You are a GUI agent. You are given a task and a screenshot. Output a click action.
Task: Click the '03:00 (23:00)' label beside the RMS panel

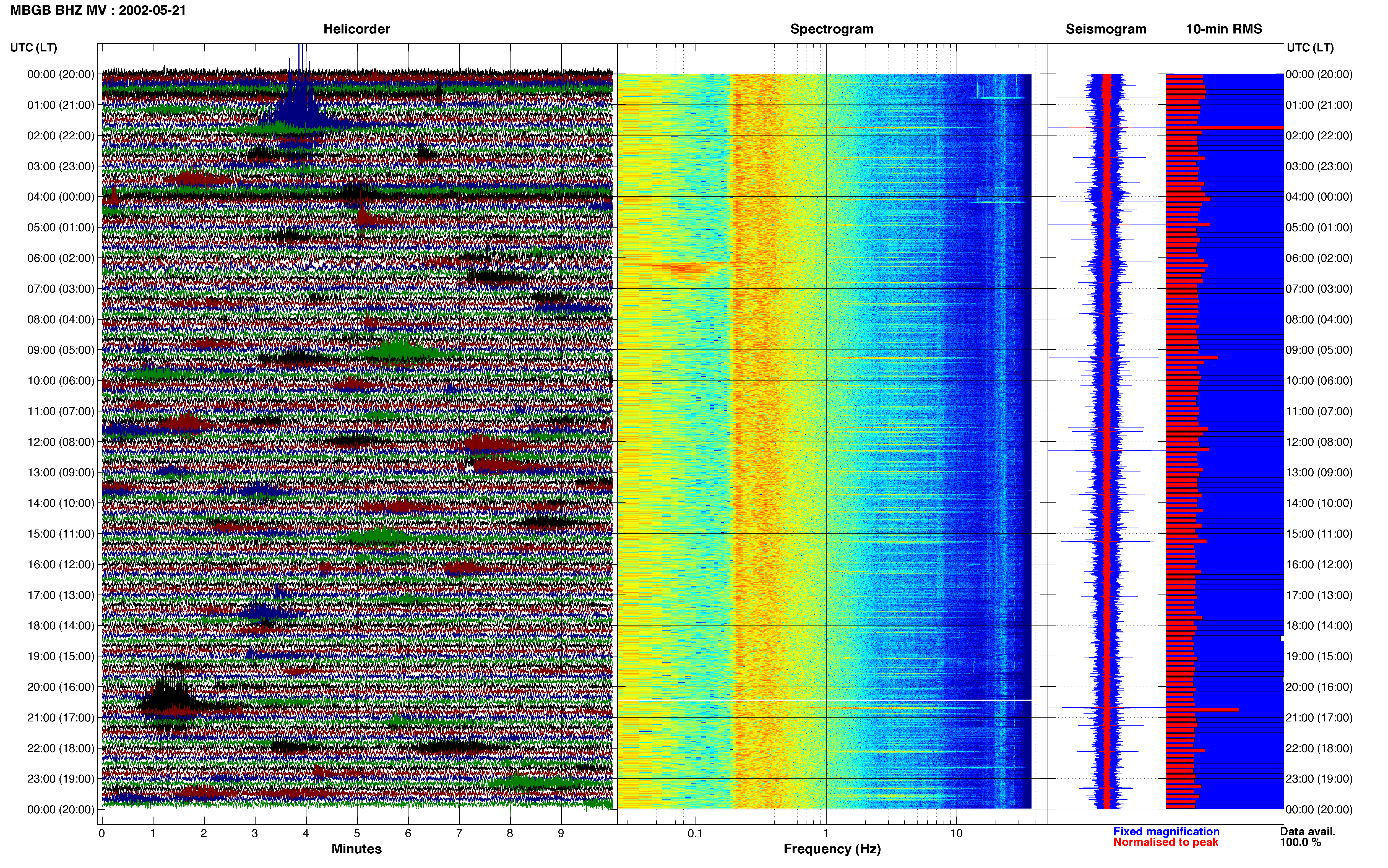[1319, 166]
